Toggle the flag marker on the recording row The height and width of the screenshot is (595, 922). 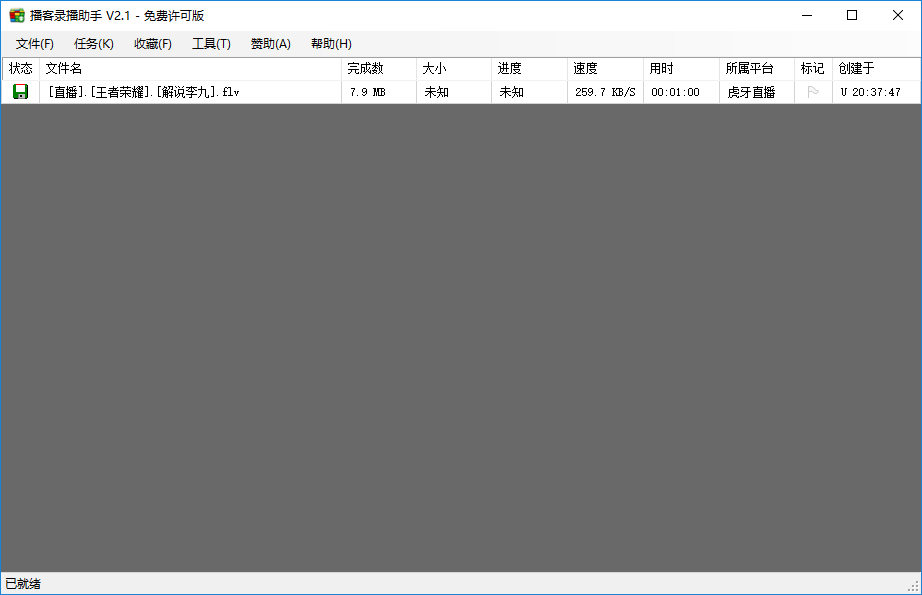(813, 92)
